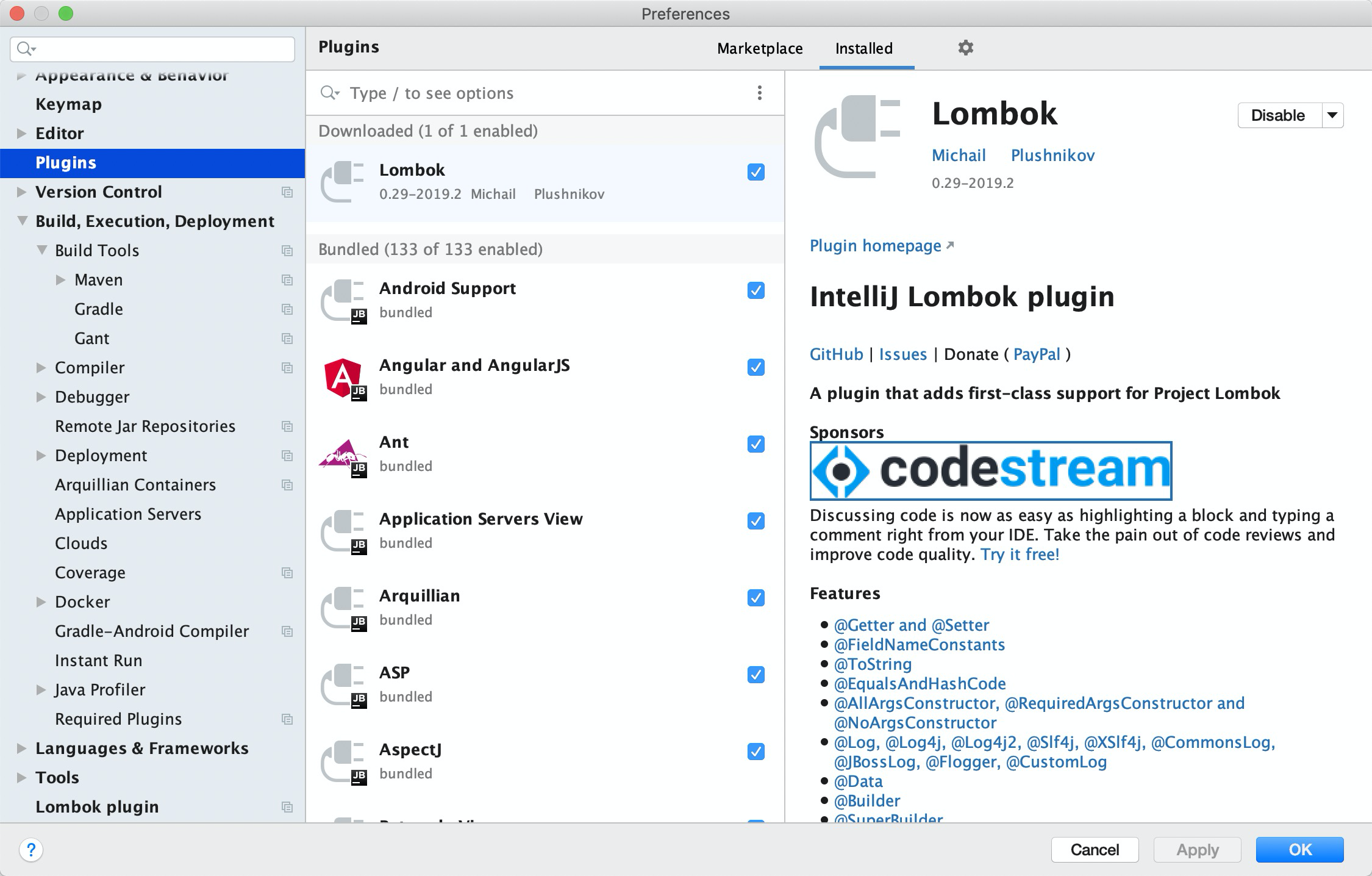This screenshot has width=1372, height=876.
Task: Toggle the AspectJ plugin checkbox
Action: click(756, 752)
